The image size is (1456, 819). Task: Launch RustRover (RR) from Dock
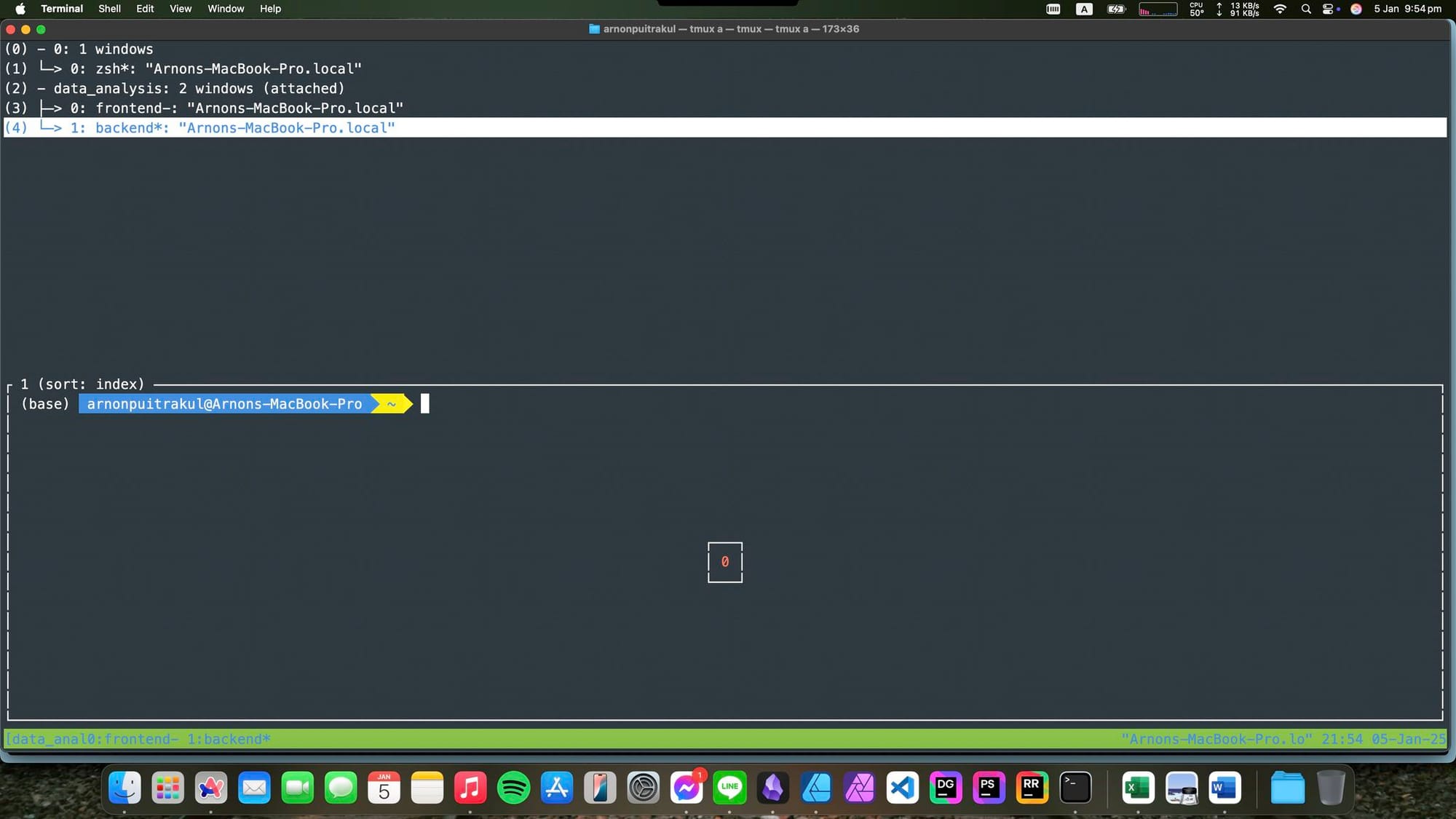coord(1032,788)
